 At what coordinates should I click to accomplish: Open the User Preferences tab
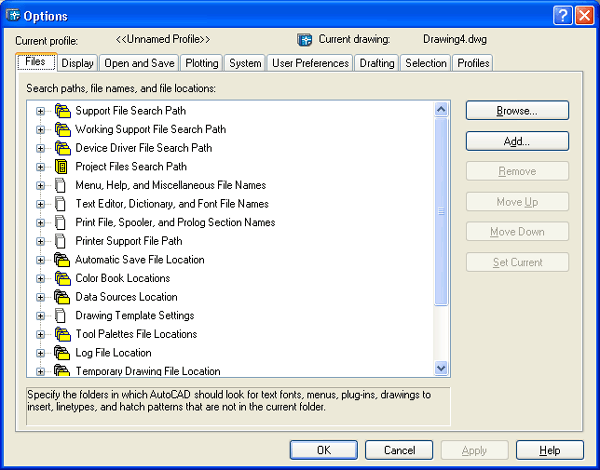[311, 63]
